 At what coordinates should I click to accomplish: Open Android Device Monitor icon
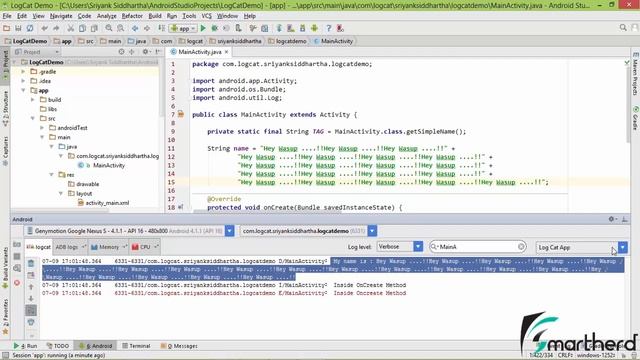[314, 28]
